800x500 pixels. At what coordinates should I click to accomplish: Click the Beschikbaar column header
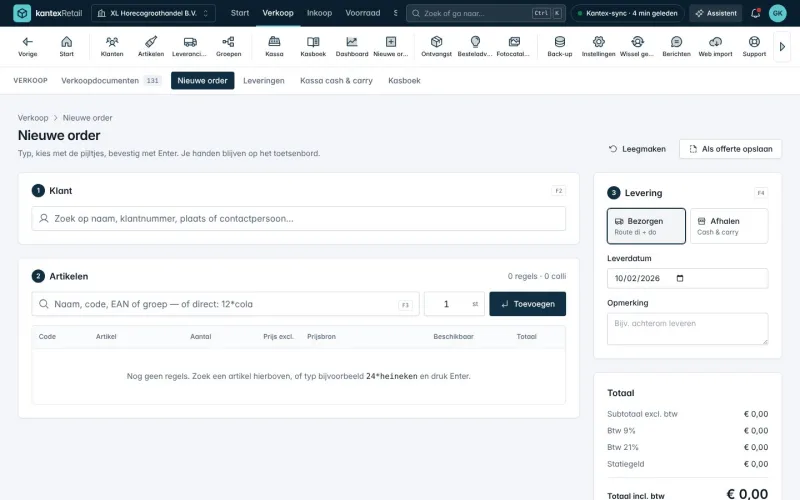click(454, 337)
